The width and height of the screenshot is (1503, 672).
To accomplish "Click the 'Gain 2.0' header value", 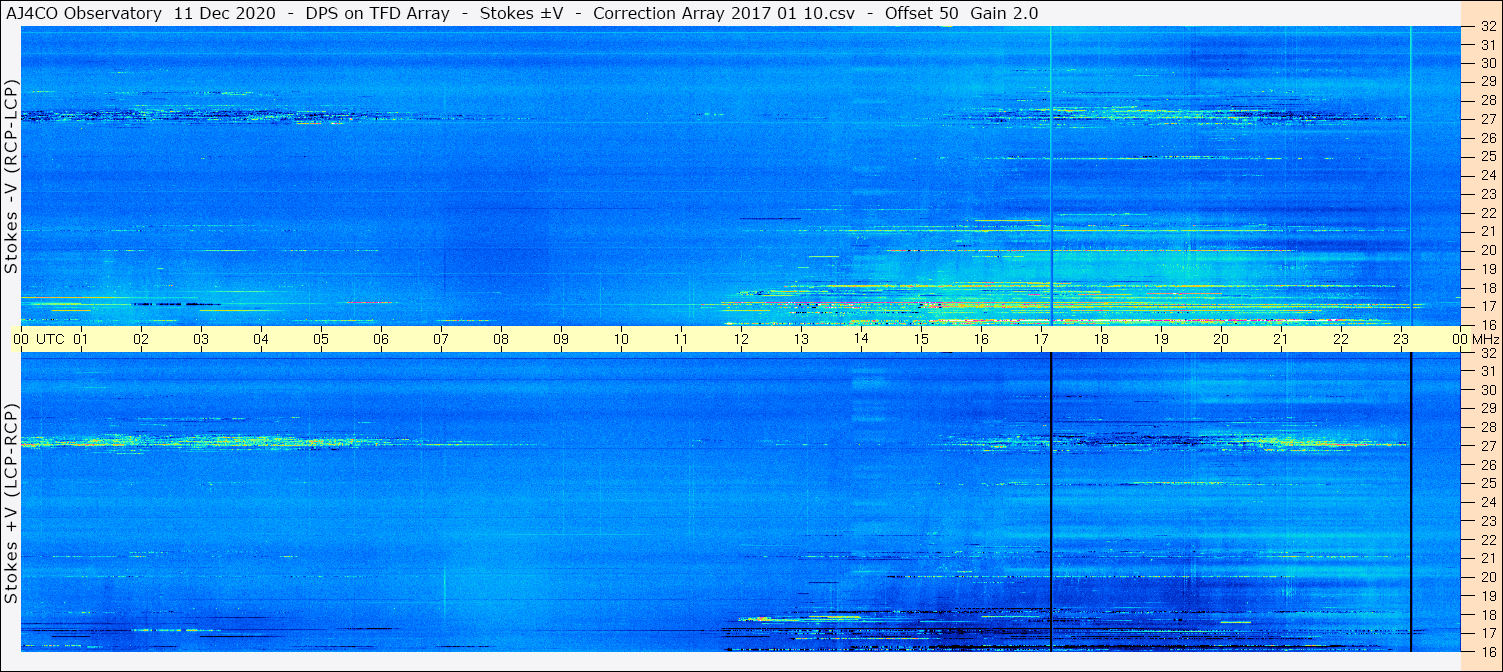I will coord(1004,13).
